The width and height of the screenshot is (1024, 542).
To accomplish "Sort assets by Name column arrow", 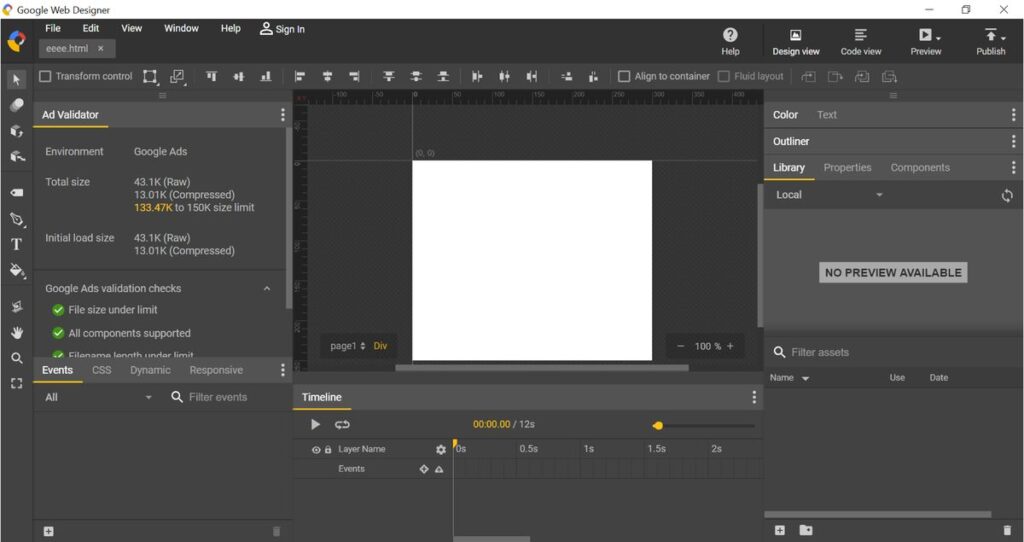I will 805,378.
